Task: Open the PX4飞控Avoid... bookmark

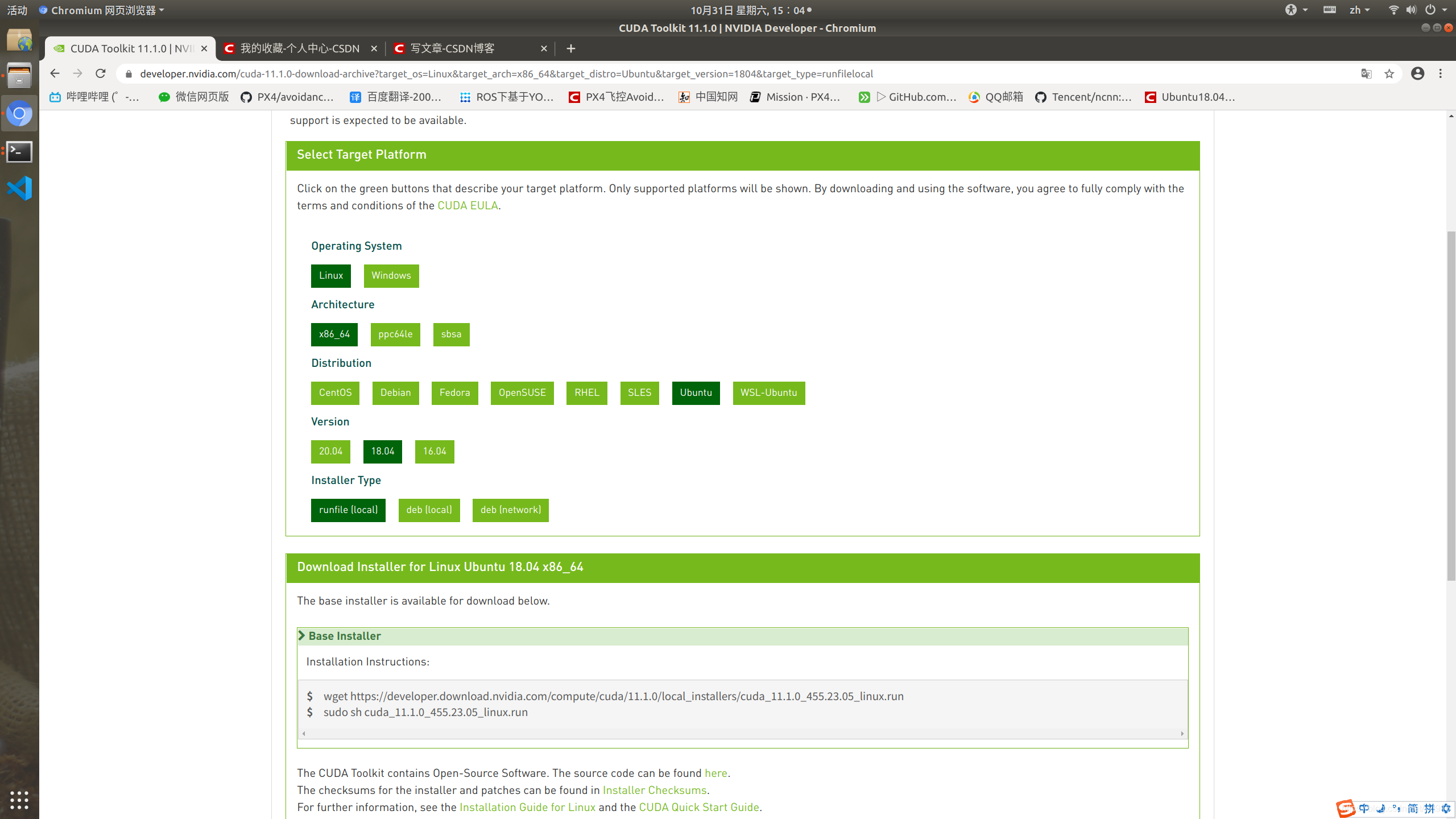Action: [x=617, y=97]
